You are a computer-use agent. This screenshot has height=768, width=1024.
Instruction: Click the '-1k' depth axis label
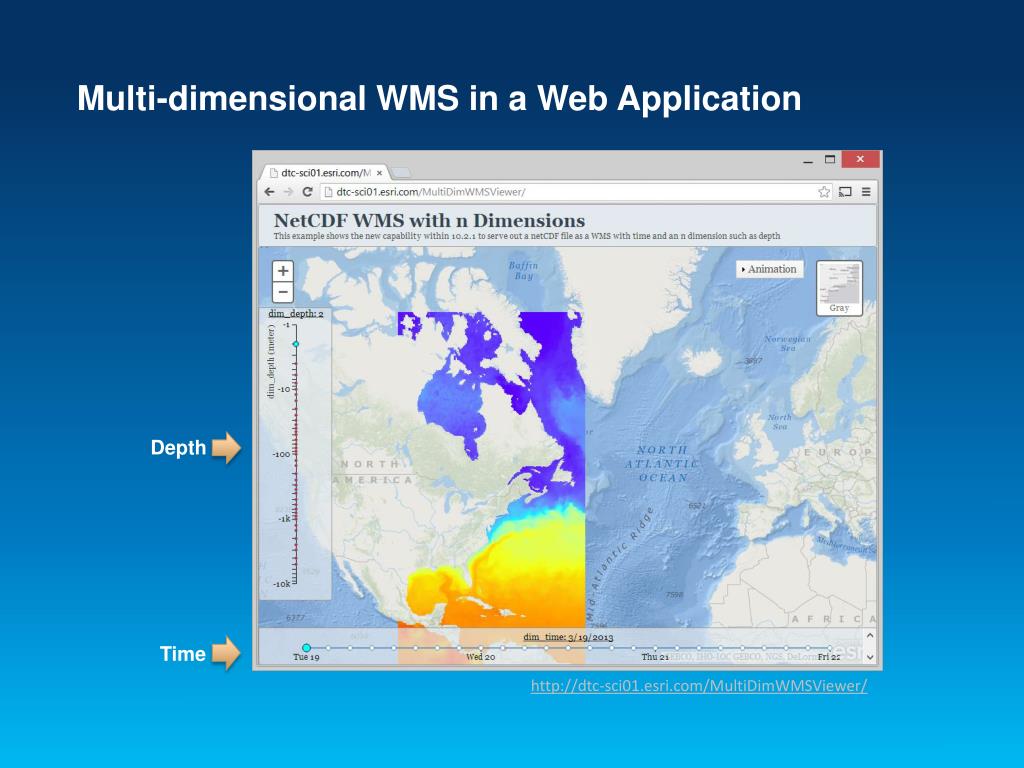284,519
